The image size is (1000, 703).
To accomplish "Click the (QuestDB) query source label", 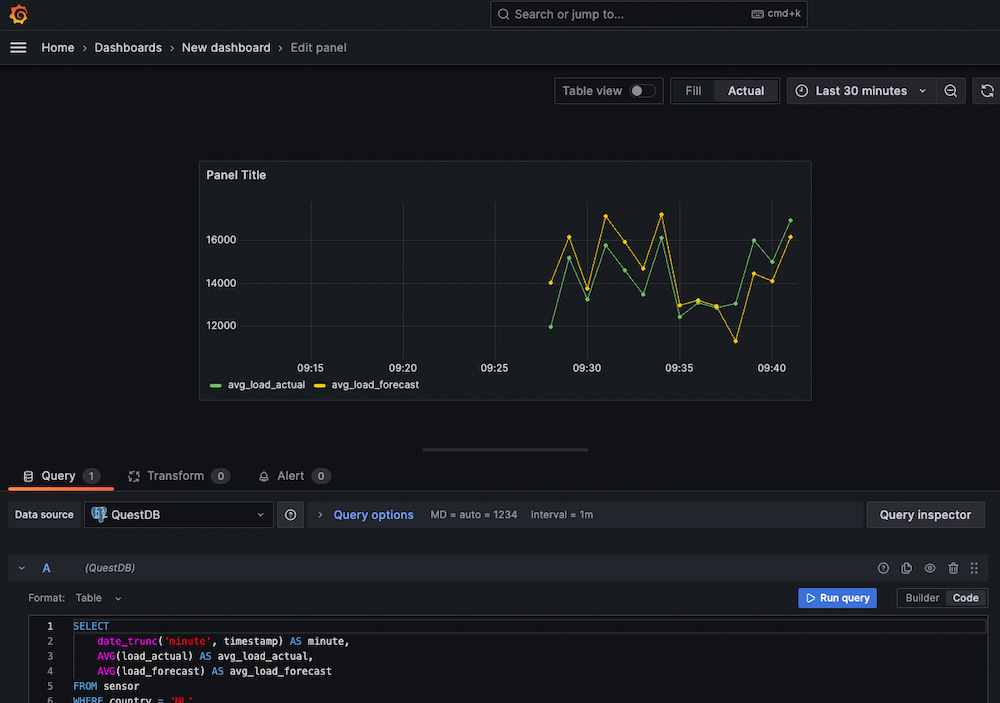I will click(x=110, y=568).
